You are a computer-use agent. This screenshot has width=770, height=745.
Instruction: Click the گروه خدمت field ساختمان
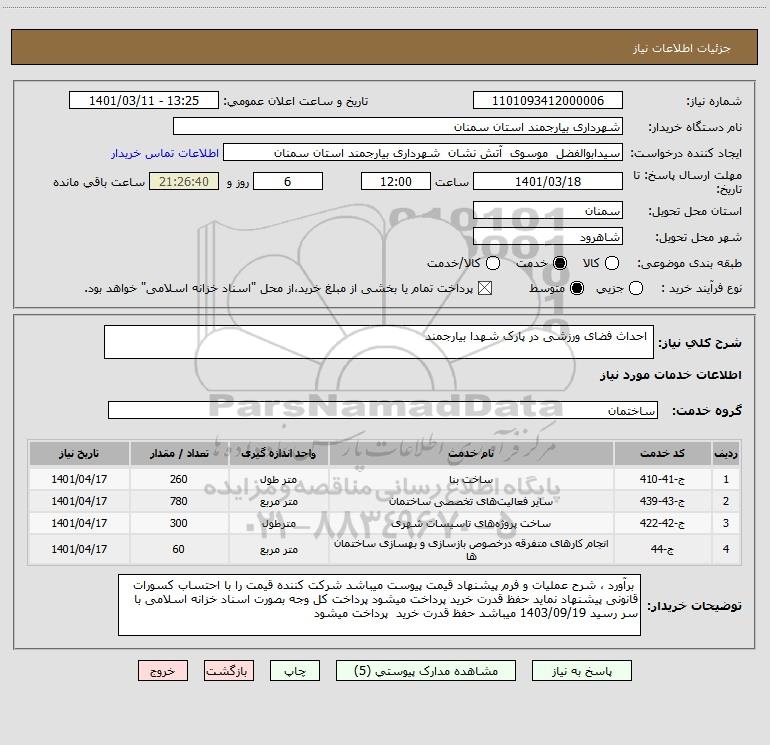pos(383,410)
